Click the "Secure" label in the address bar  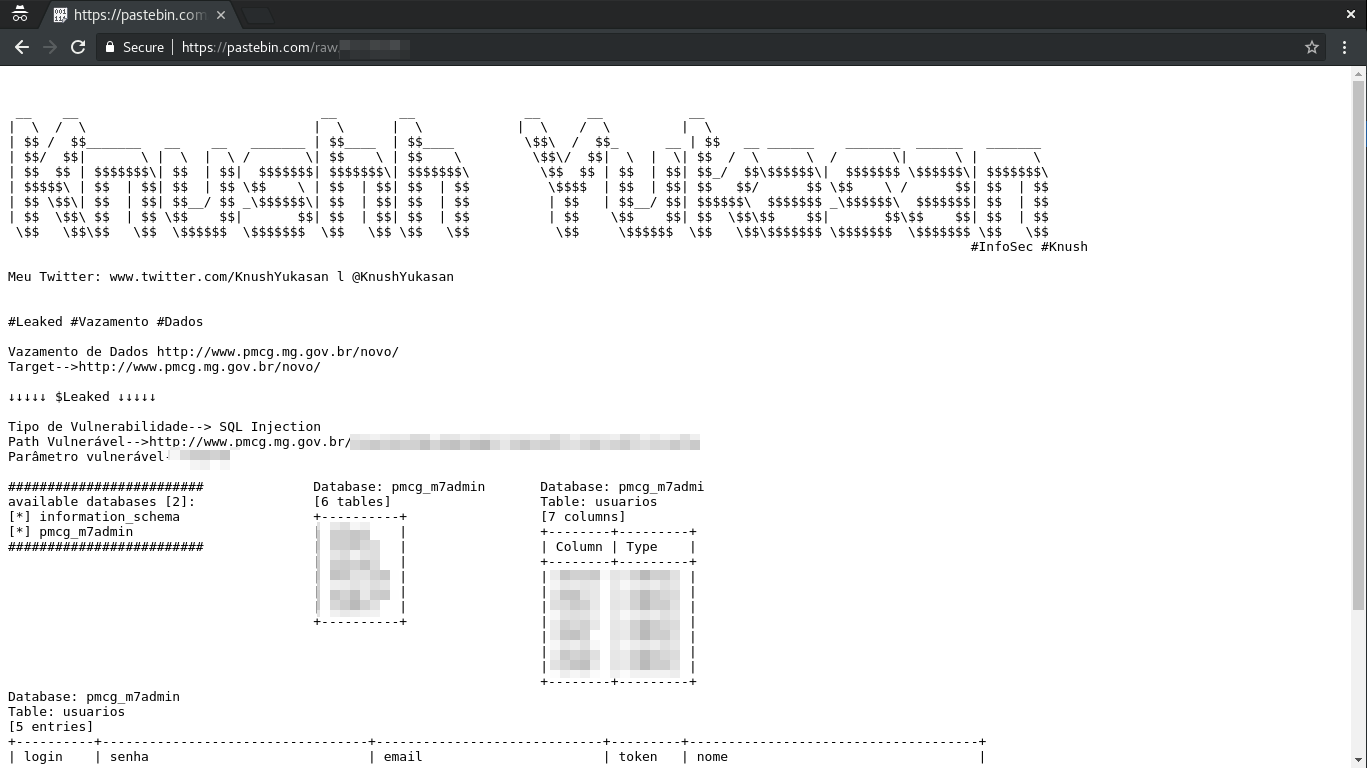click(x=143, y=47)
